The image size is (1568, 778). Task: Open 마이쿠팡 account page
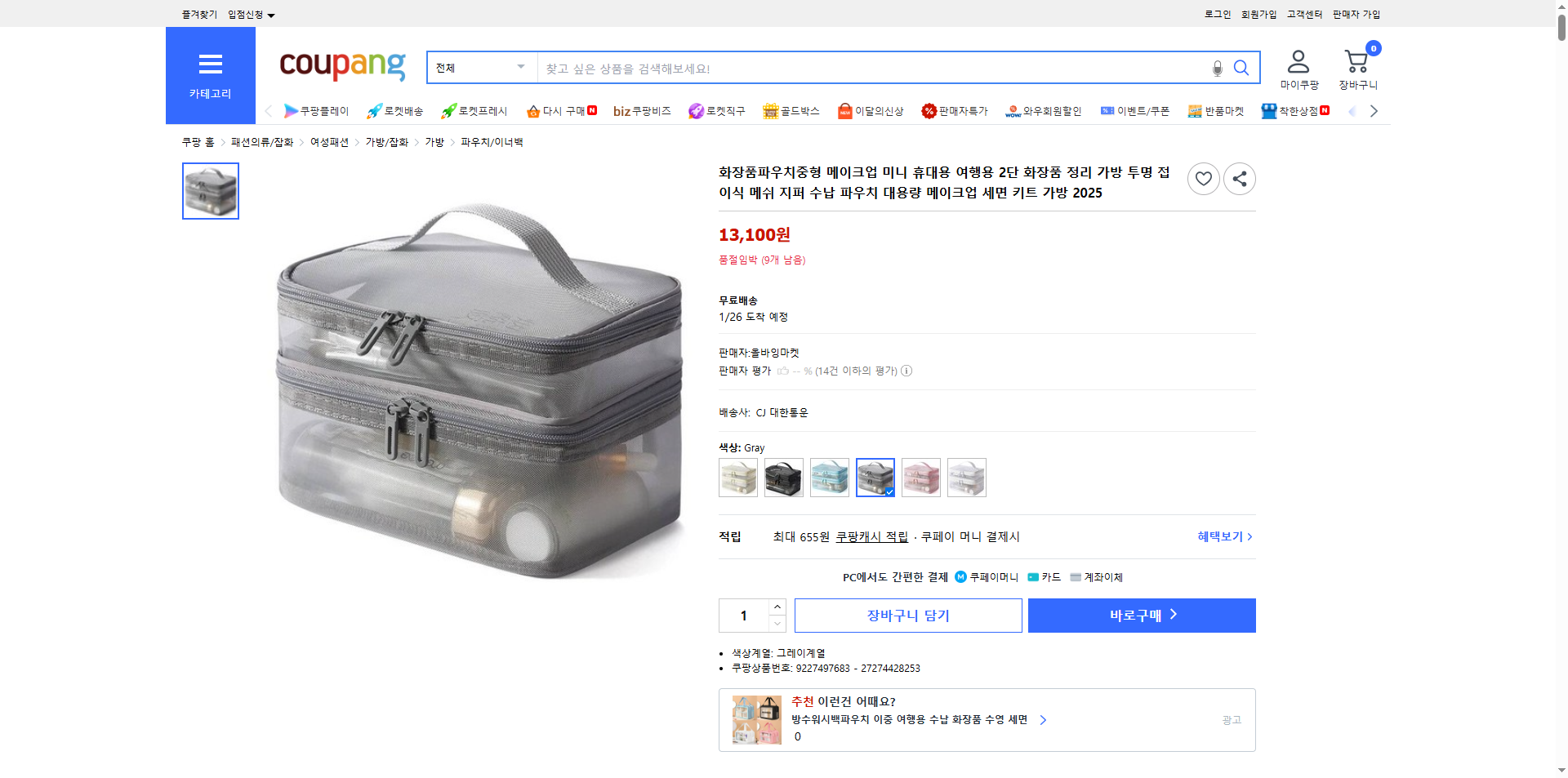[1297, 68]
